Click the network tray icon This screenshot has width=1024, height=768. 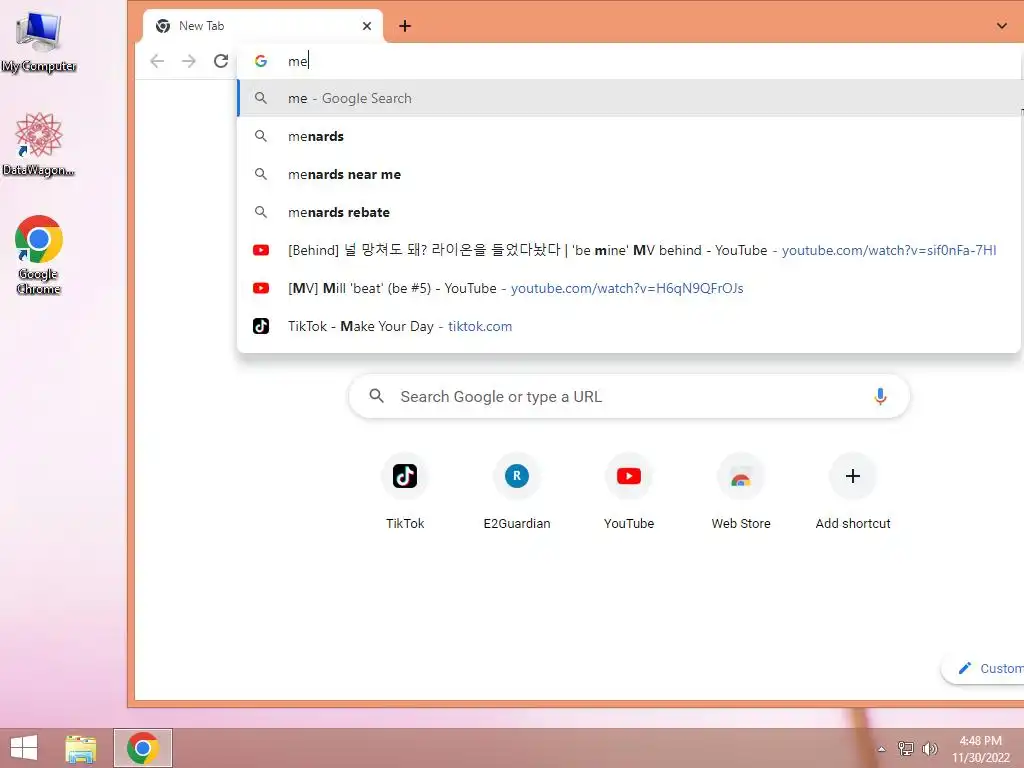tap(906, 748)
